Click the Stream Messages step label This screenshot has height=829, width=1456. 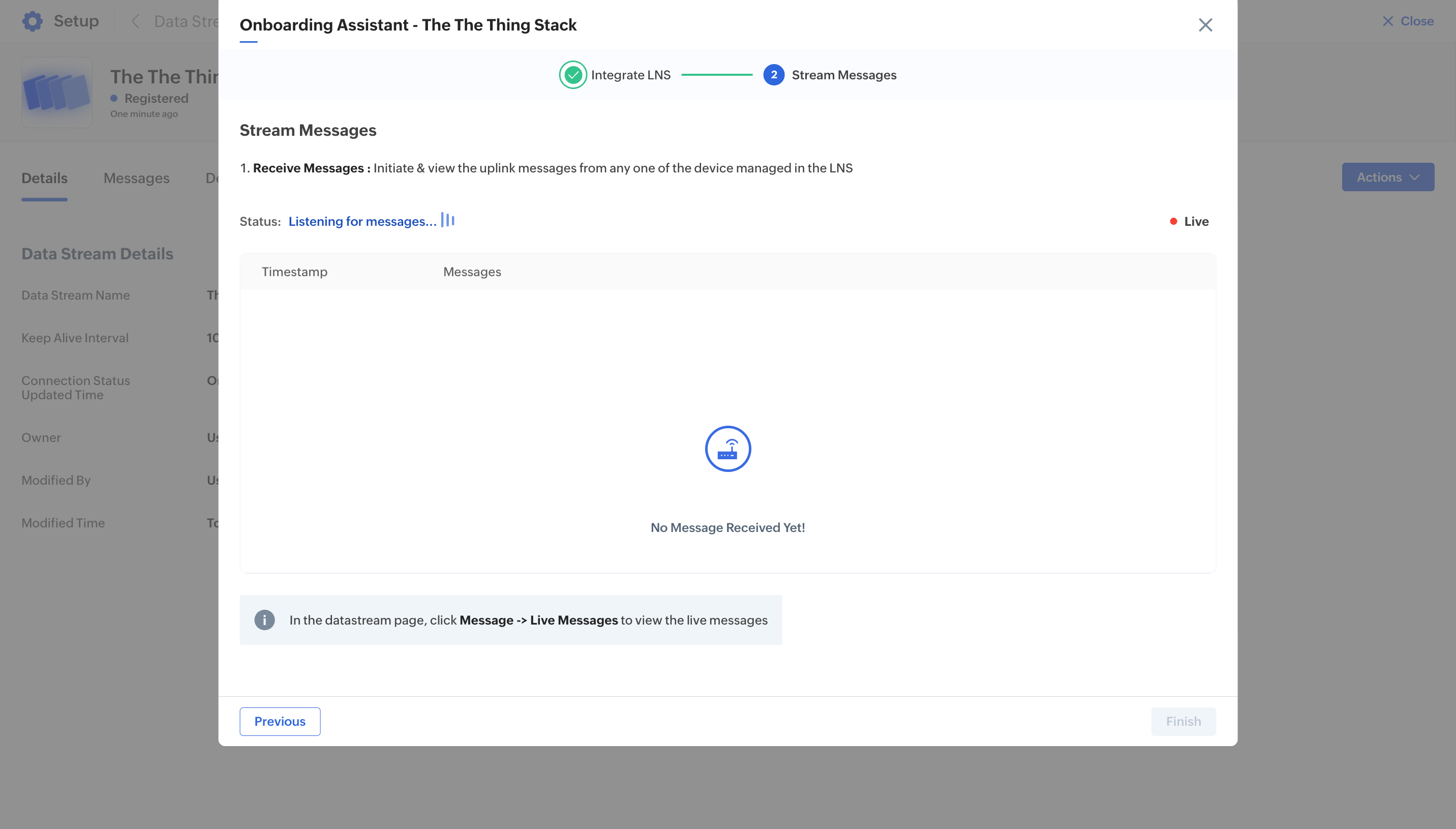tap(843, 75)
